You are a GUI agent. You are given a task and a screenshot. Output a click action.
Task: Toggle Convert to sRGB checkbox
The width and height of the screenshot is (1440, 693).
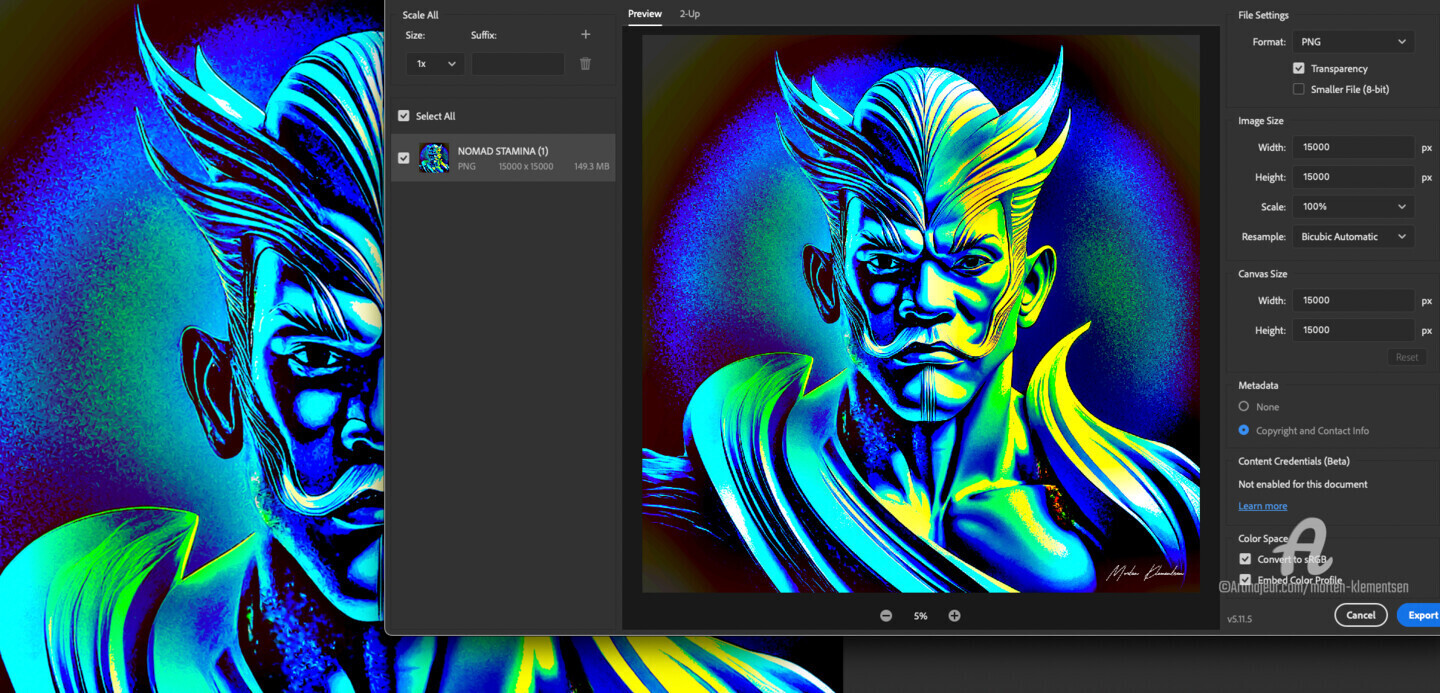1245,559
